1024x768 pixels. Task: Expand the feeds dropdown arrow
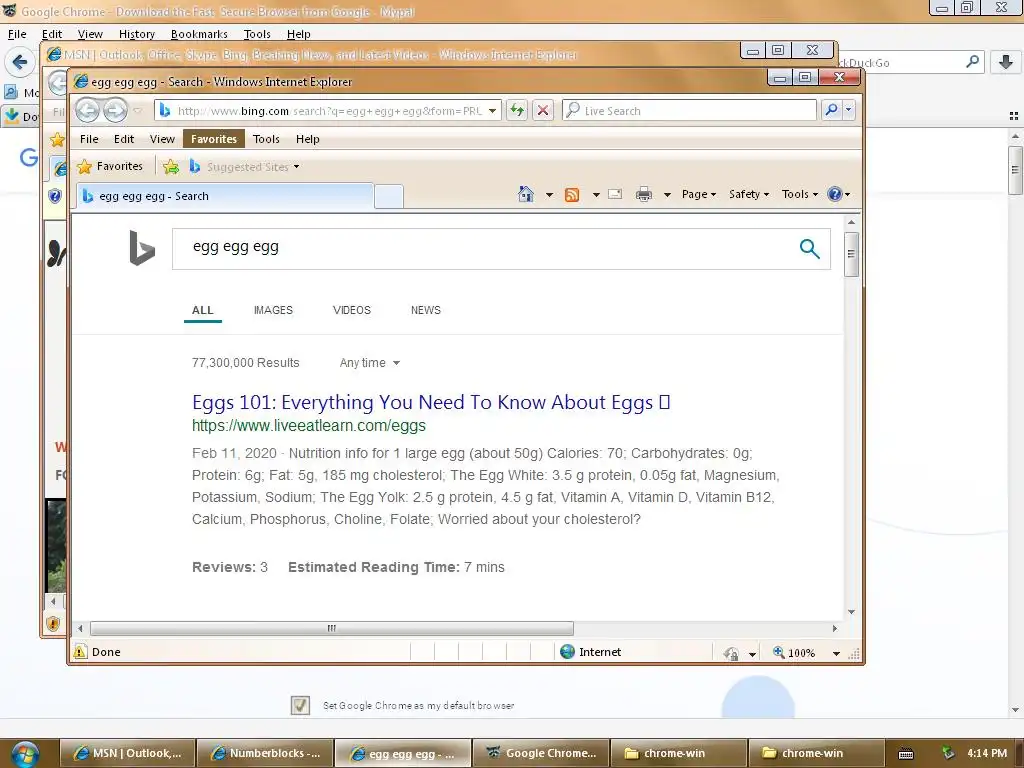pyautogui.click(x=596, y=195)
